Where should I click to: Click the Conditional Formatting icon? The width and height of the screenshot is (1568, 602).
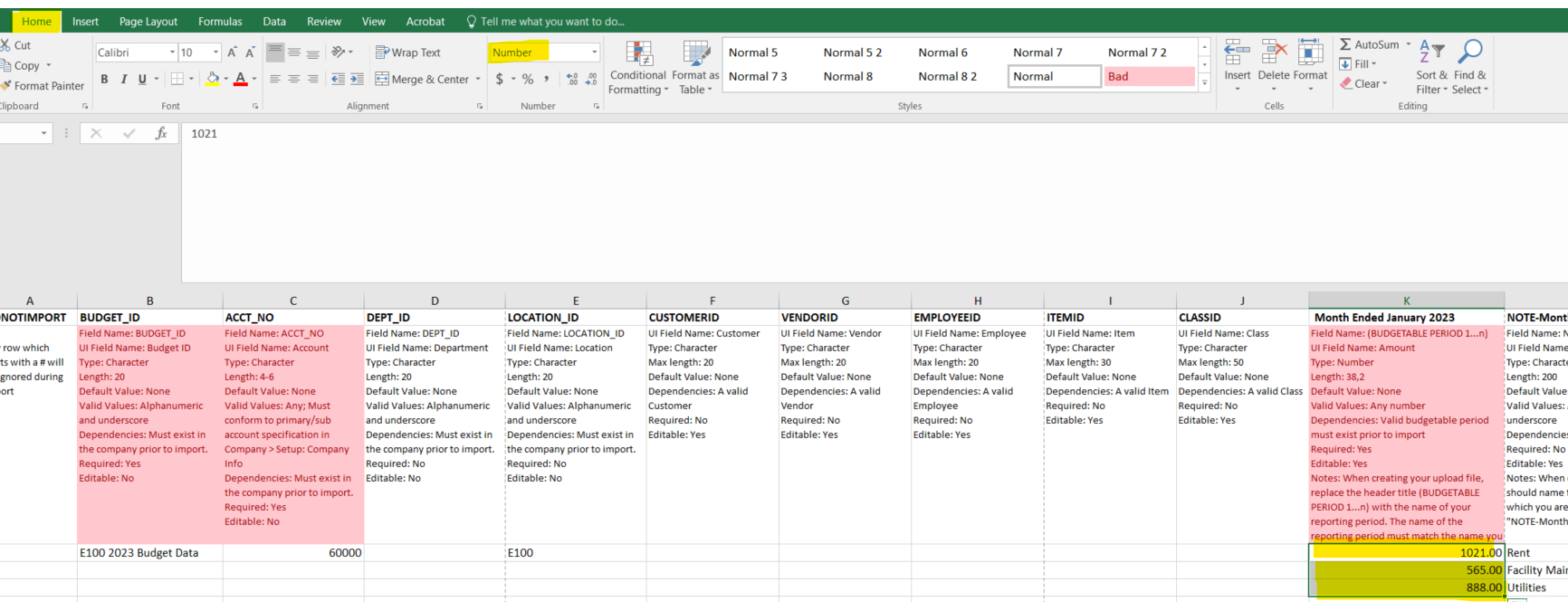638,55
